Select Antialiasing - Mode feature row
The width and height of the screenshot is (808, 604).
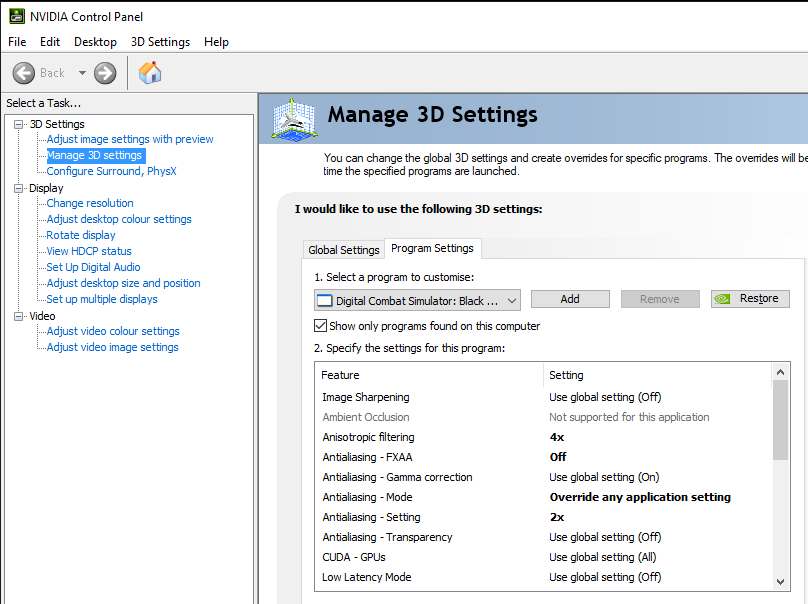(544, 497)
